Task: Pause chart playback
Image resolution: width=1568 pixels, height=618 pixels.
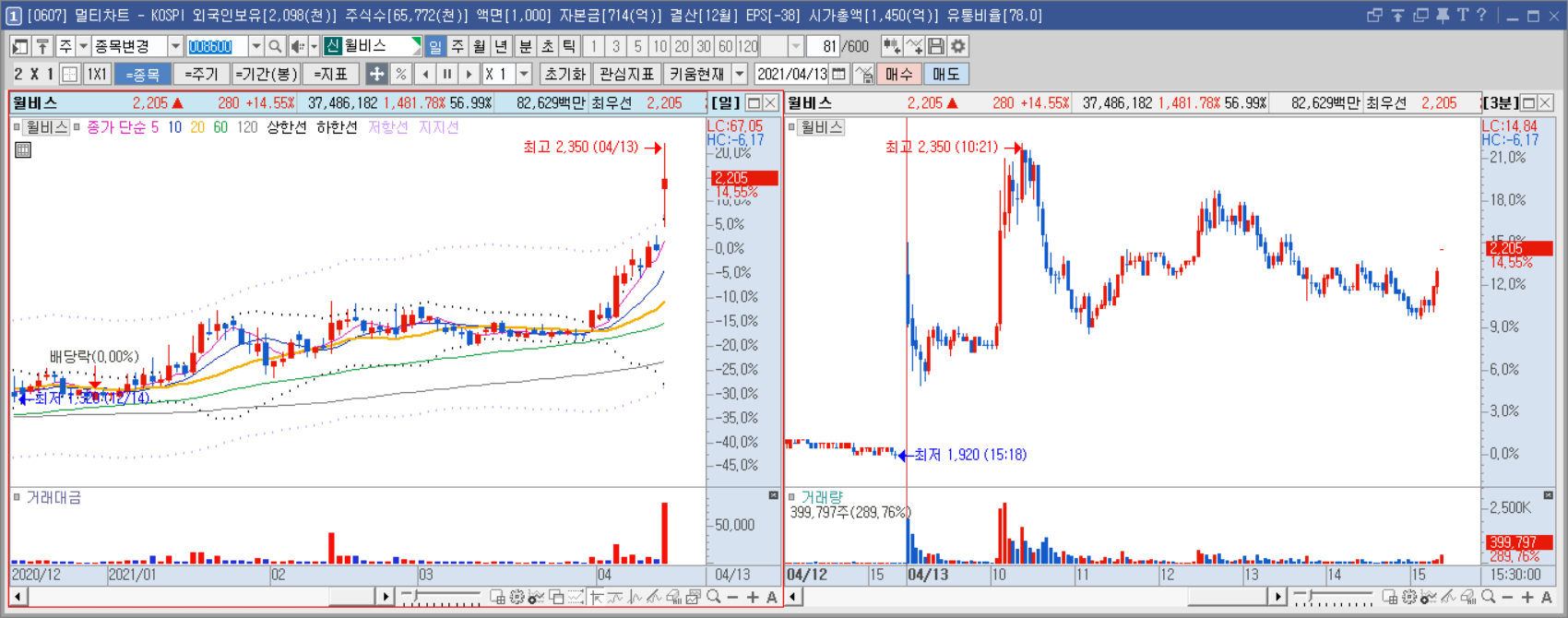Action: point(447,74)
